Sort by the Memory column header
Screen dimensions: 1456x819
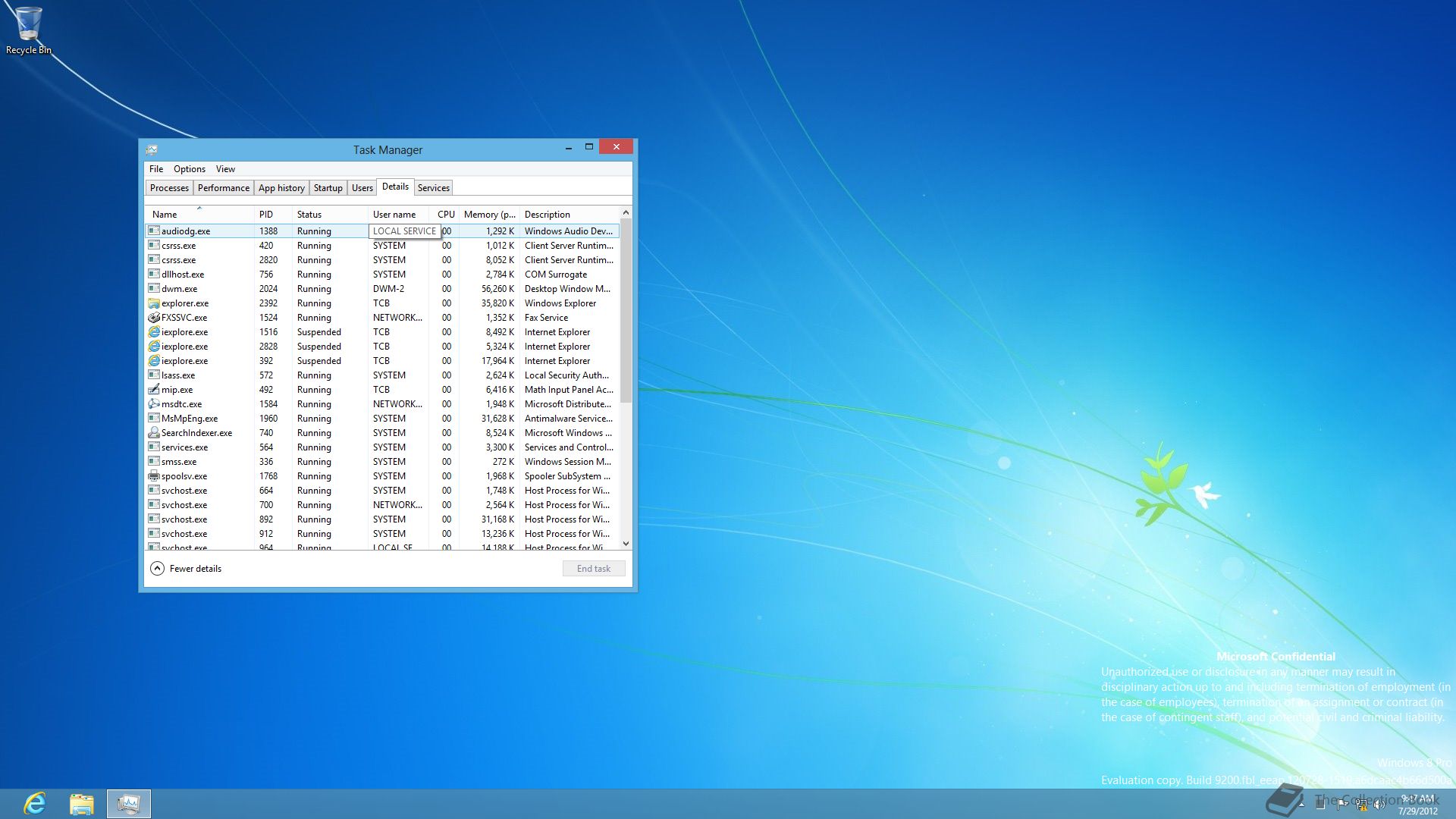488,215
